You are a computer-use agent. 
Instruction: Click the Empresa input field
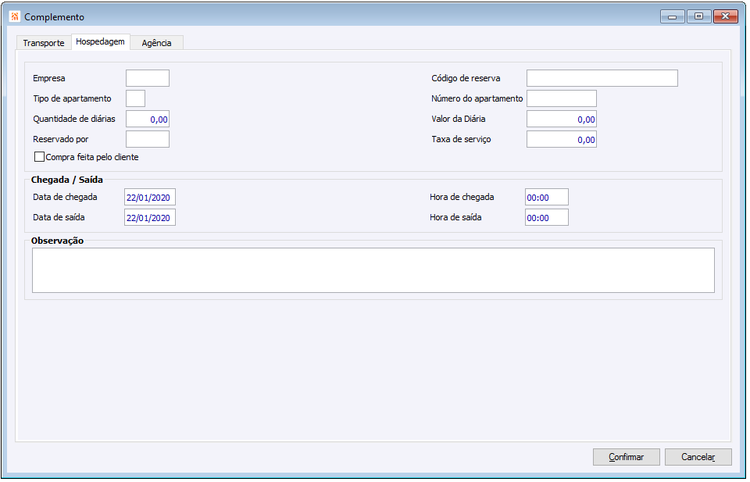[x=148, y=78]
